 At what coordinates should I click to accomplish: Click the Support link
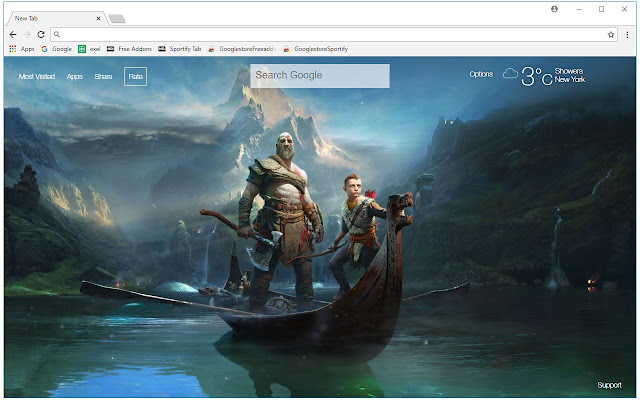coord(609,385)
